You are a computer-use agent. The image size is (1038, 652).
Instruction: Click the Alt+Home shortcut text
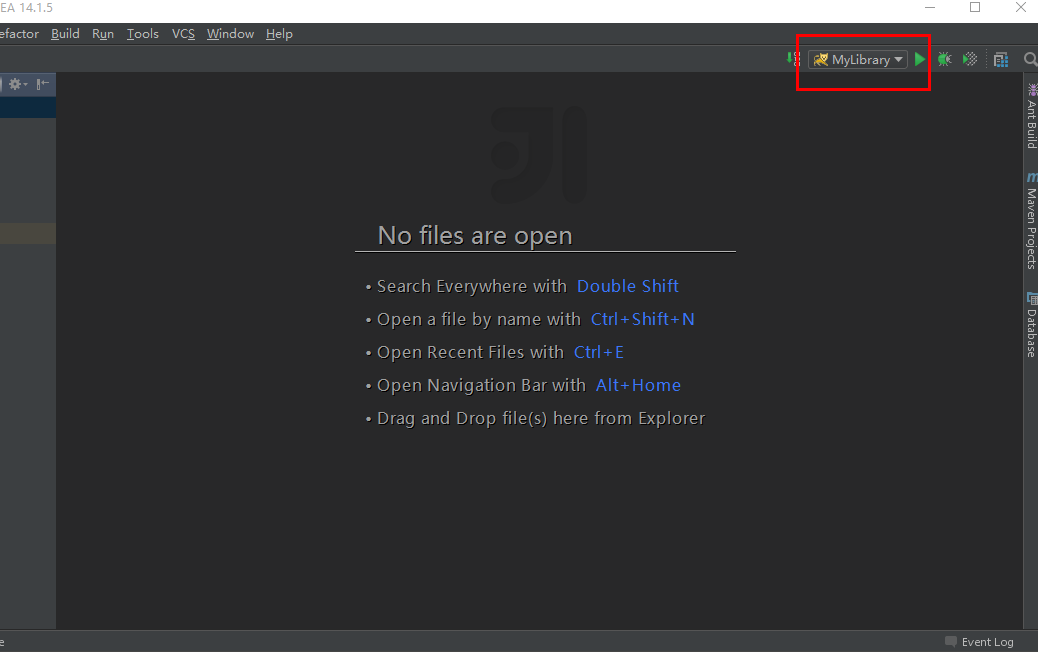[x=638, y=385]
